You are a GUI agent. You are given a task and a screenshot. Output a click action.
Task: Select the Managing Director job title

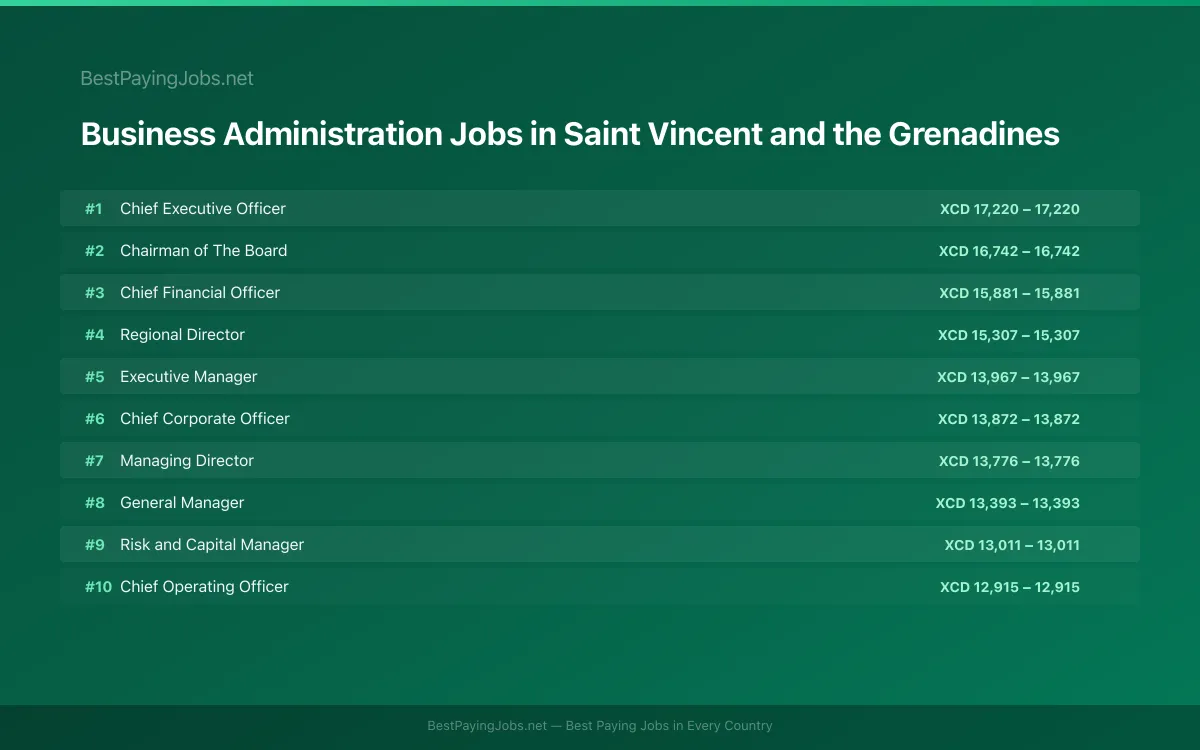[187, 460]
